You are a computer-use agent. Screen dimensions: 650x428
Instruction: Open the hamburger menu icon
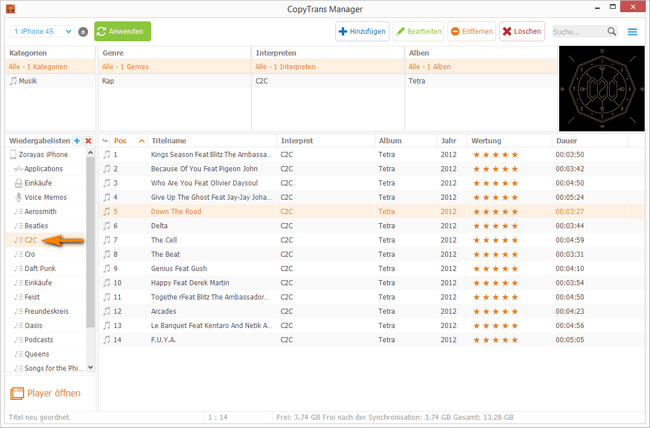pos(632,32)
